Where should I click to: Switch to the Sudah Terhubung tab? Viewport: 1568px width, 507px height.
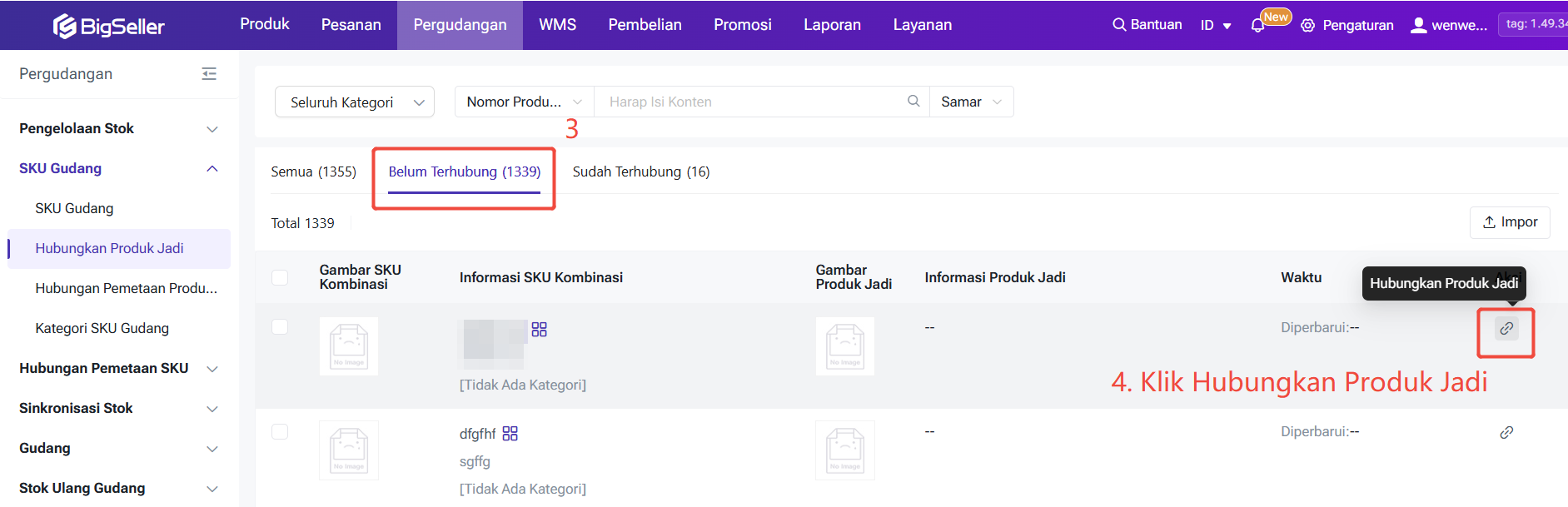coord(640,171)
